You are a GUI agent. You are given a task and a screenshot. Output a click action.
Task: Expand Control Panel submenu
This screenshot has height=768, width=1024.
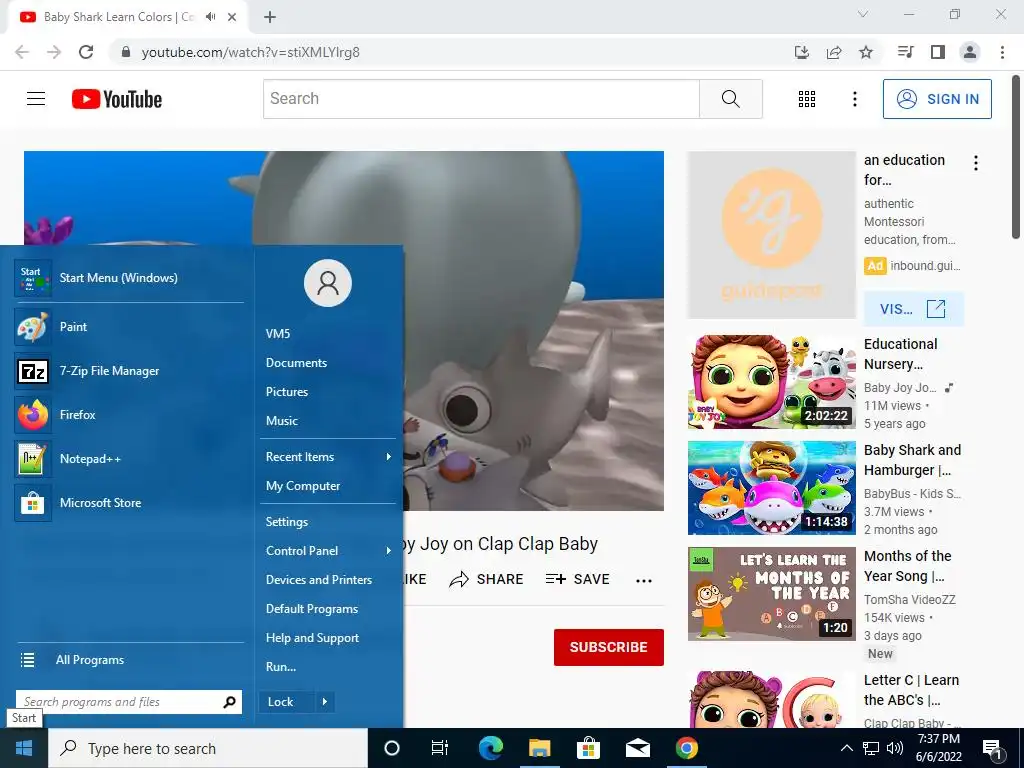[x=328, y=551]
